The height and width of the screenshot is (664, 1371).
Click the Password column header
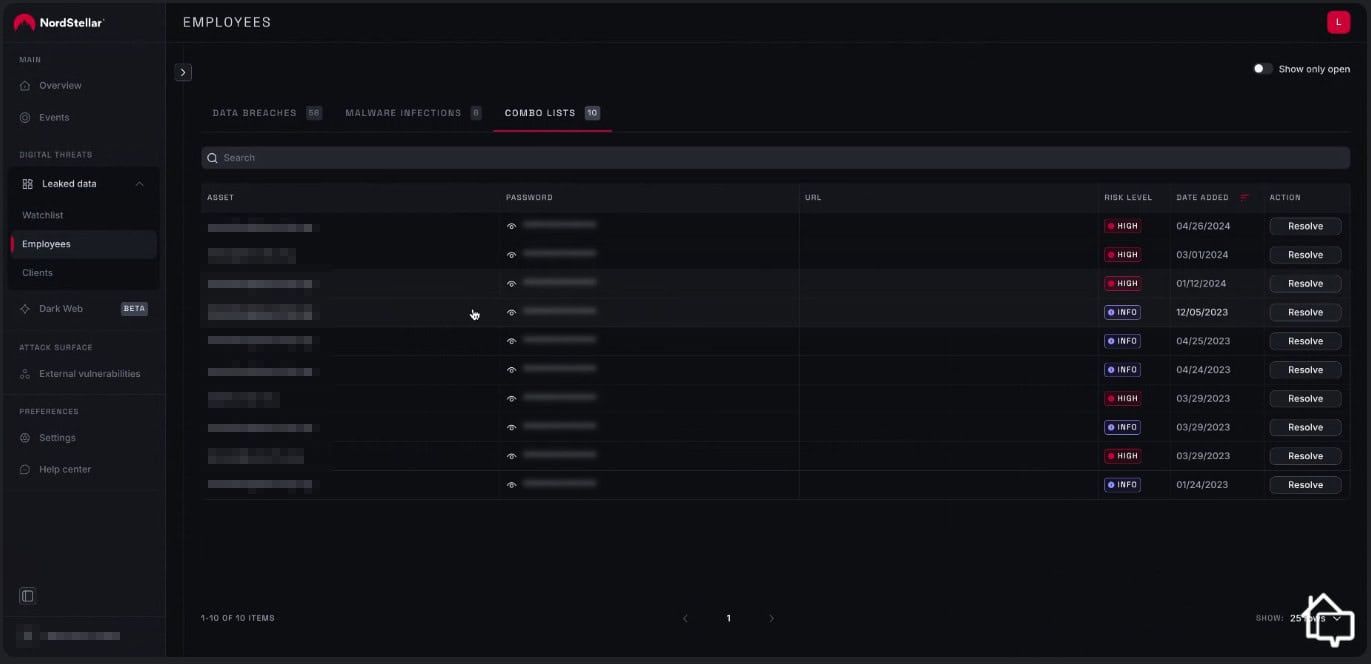pos(529,198)
